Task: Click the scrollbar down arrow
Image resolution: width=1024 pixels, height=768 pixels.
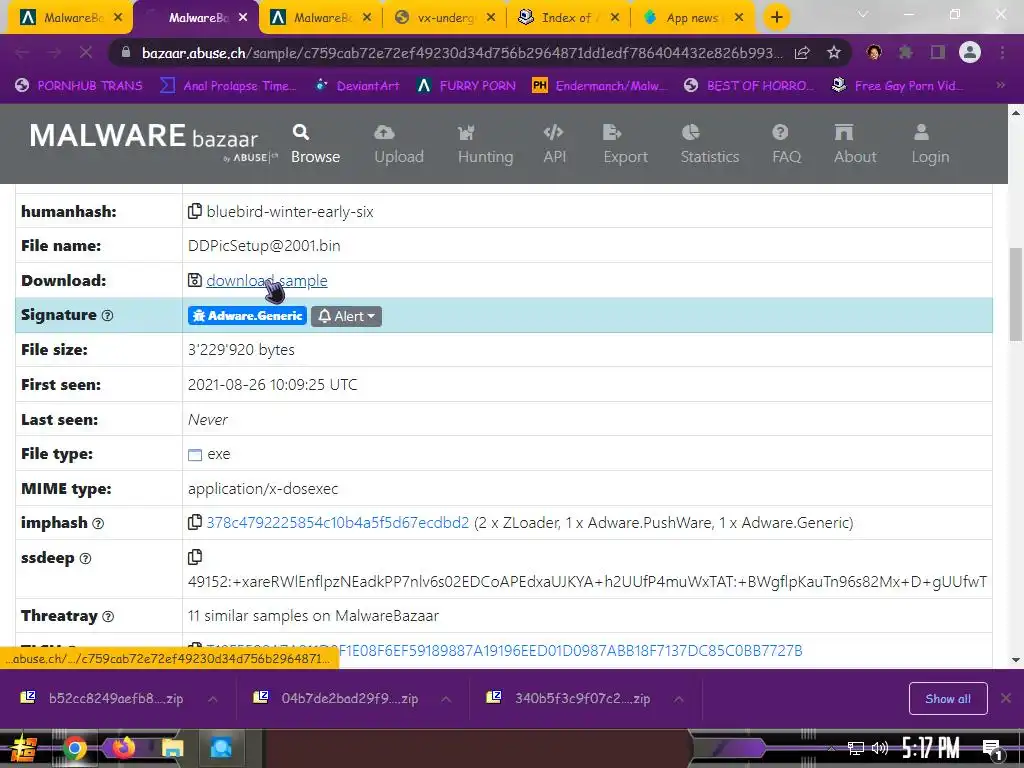Action: click(x=1016, y=660)
